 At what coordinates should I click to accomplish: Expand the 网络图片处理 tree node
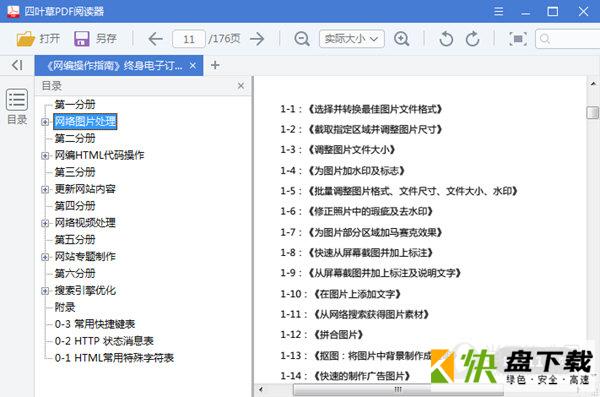pyautogui.click(x=45, y=122)
